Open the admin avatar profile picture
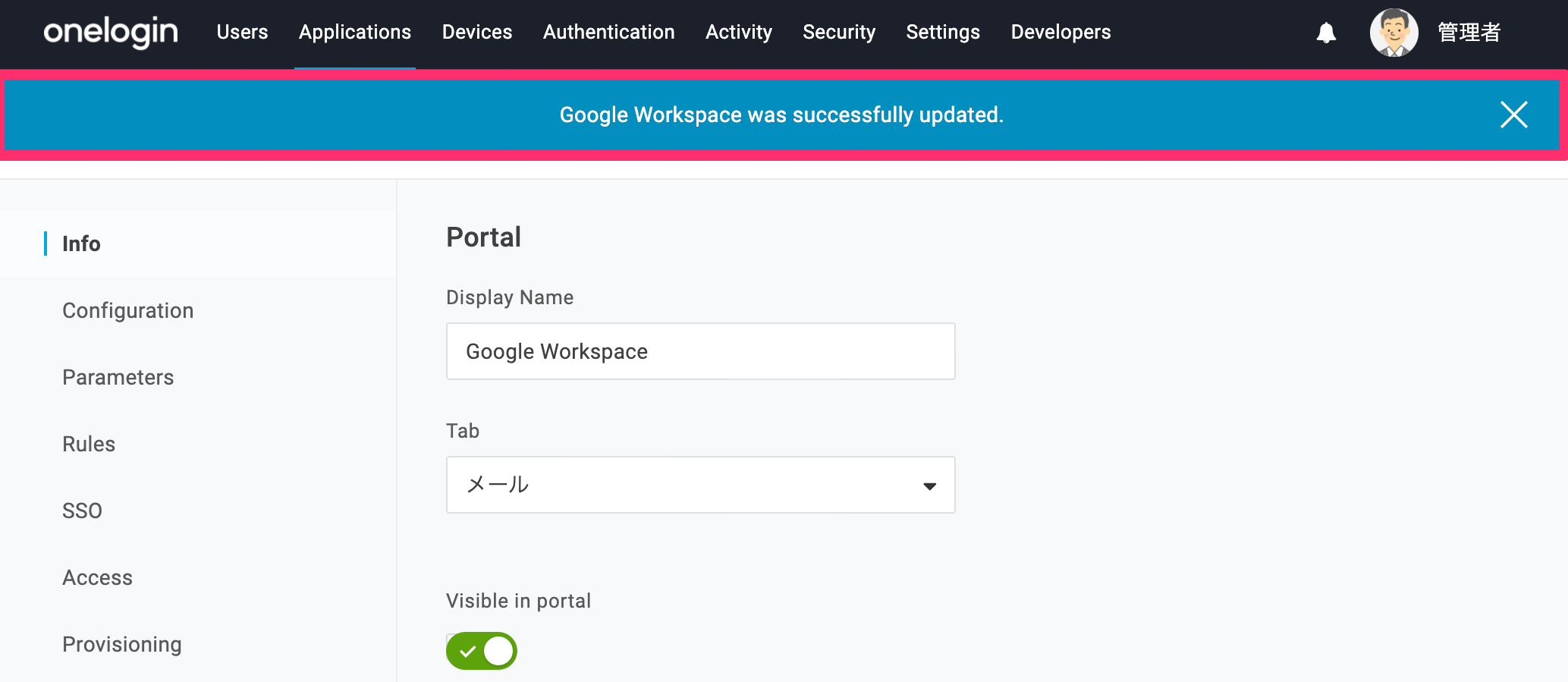 [x=1394, y=33]
